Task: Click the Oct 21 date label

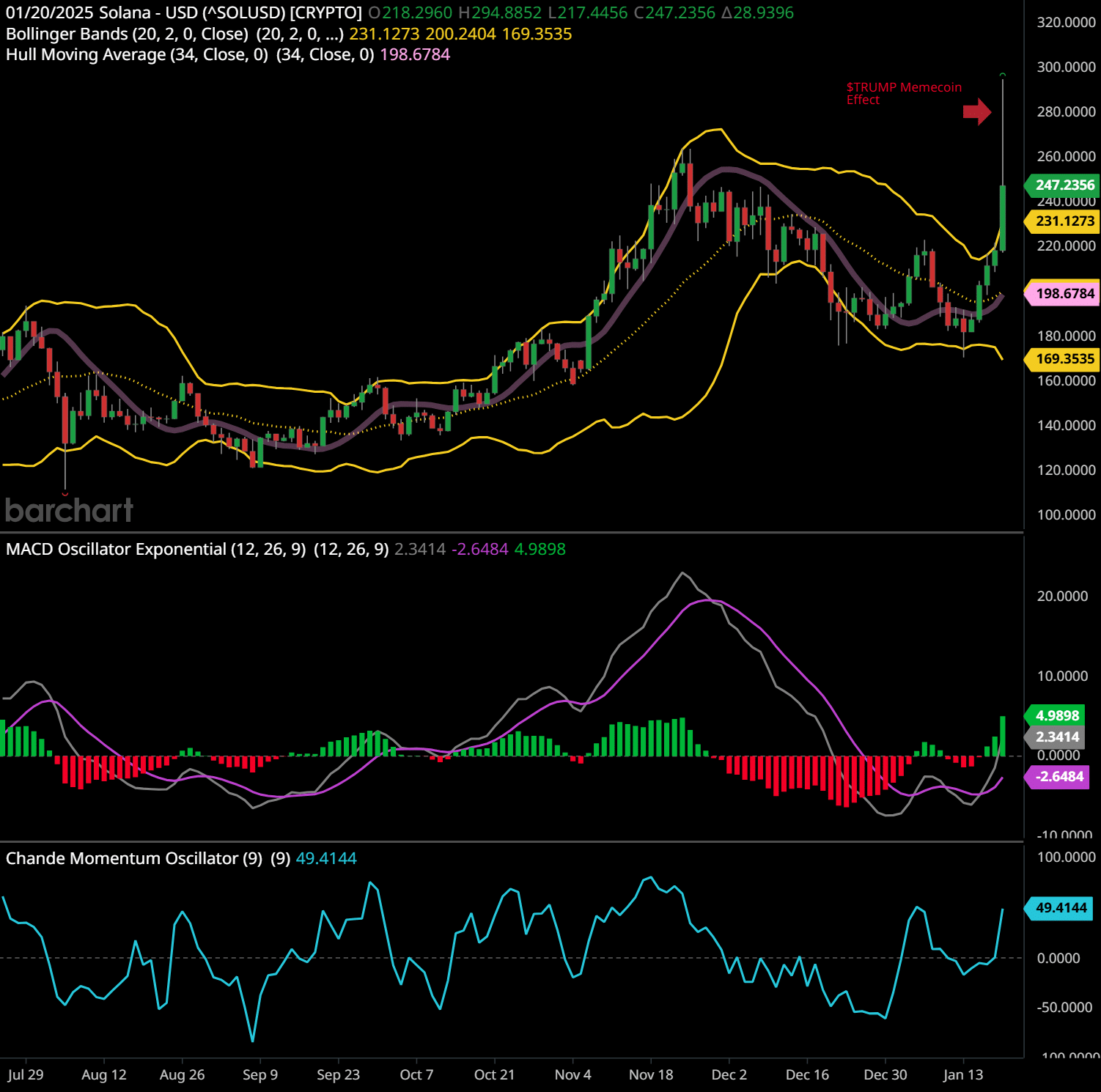Action: point(495,1074)
